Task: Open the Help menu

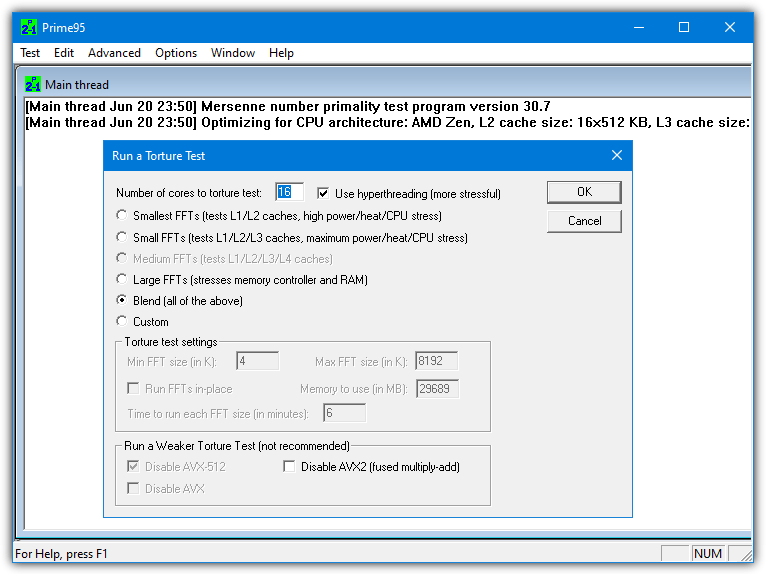Action: [281, 53]
